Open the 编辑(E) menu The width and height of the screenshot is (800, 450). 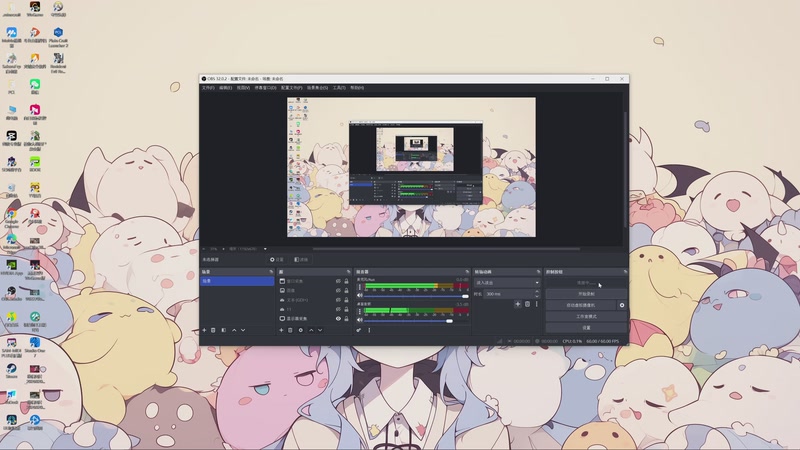point(226,88)
